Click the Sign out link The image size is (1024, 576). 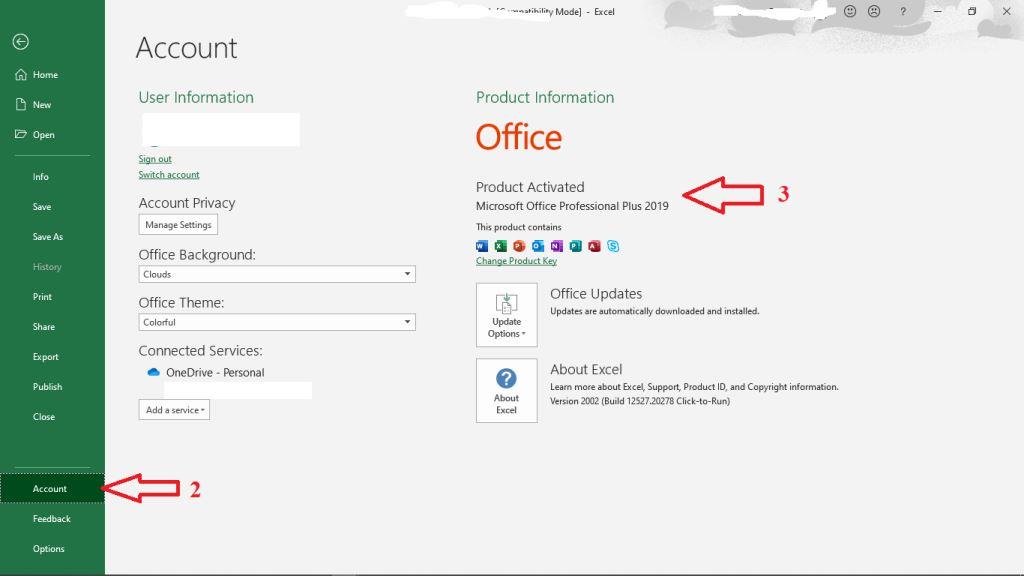(x=155, y=159)
